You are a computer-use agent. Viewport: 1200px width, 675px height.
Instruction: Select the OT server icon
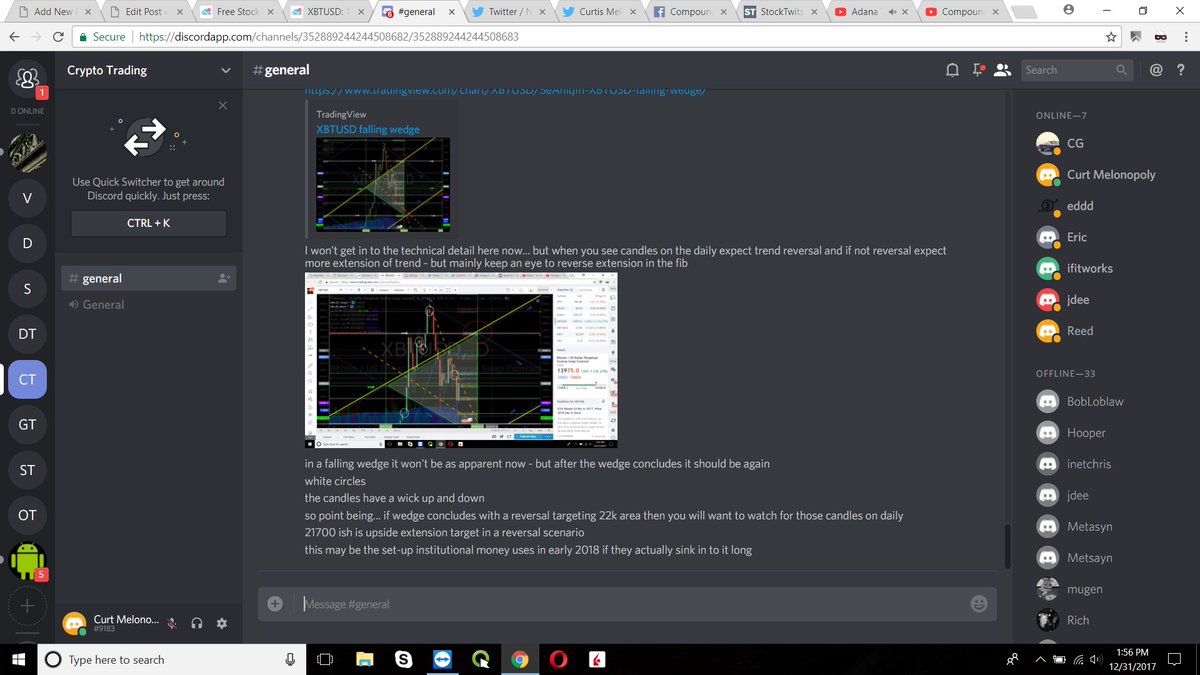point(27,516)
